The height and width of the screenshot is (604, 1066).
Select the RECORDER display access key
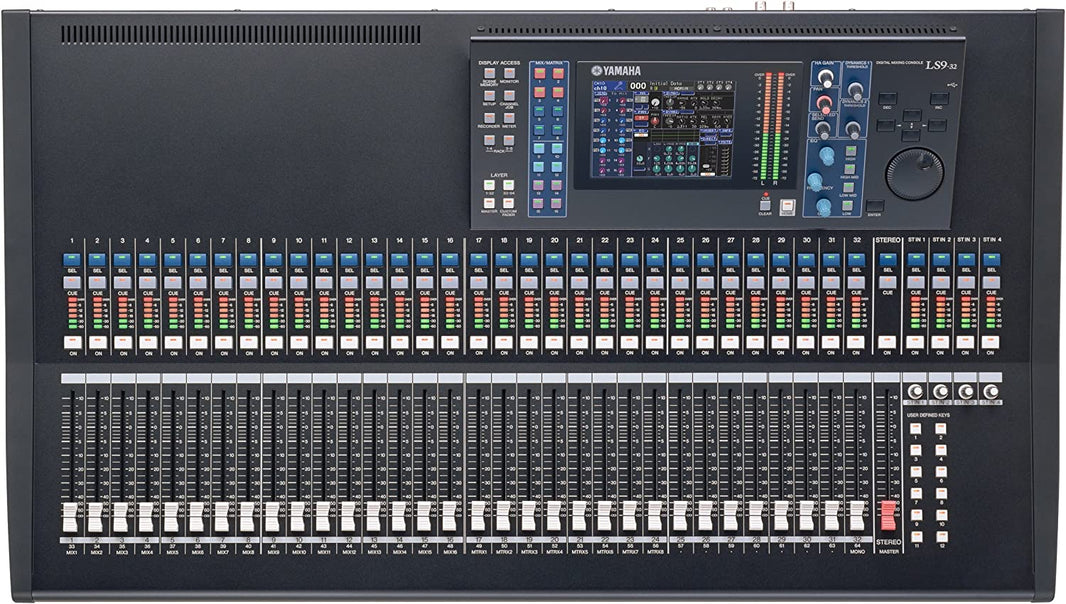tap(489, 118)
